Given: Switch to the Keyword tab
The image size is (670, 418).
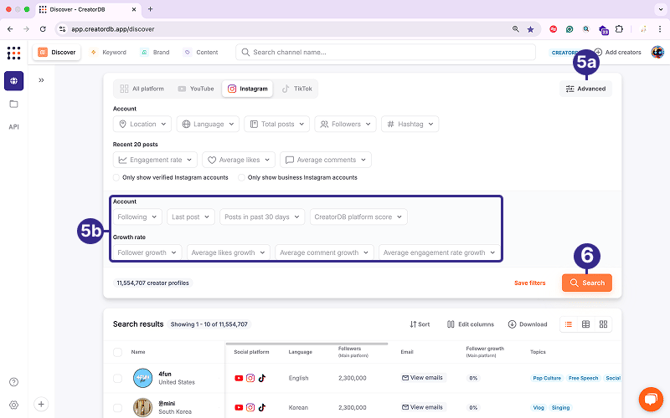Looking at the screenshot, I should tap(109, 52).
